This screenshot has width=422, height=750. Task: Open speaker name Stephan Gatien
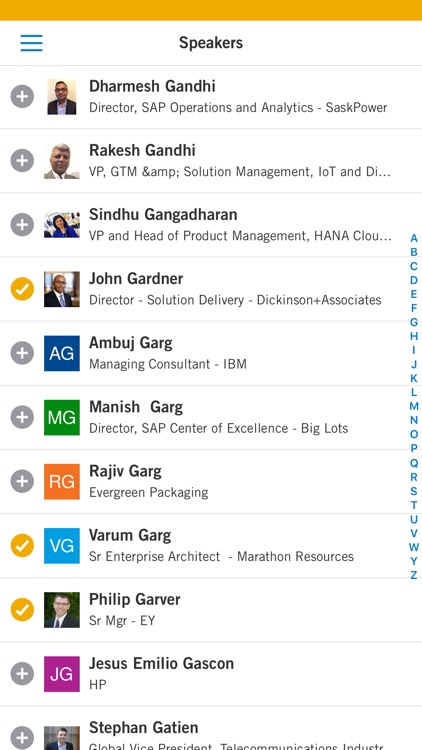point(144,728)
